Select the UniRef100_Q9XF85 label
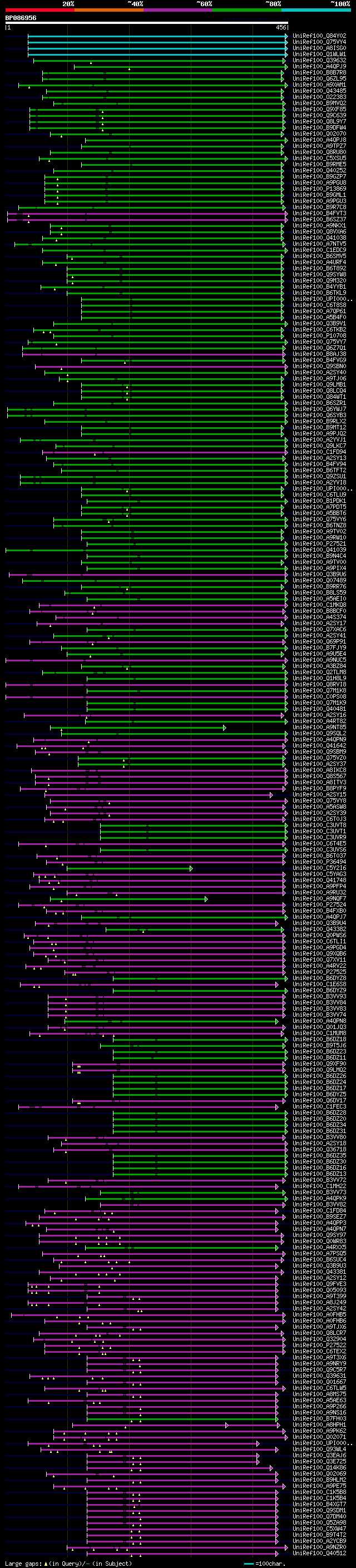Viewport: 356px width, 1568px height. (319, 110)
